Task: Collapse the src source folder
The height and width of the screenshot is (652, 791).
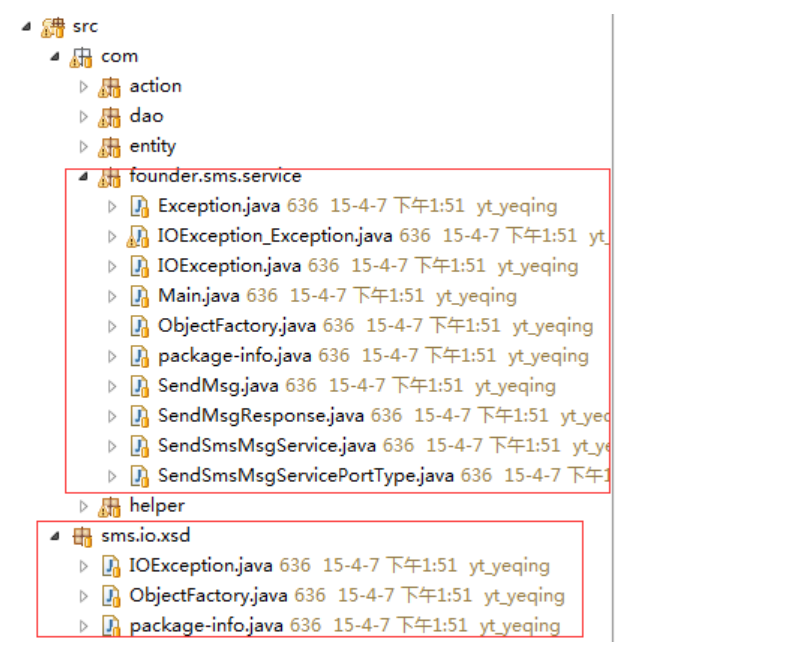Action: (x=27, y=26)
